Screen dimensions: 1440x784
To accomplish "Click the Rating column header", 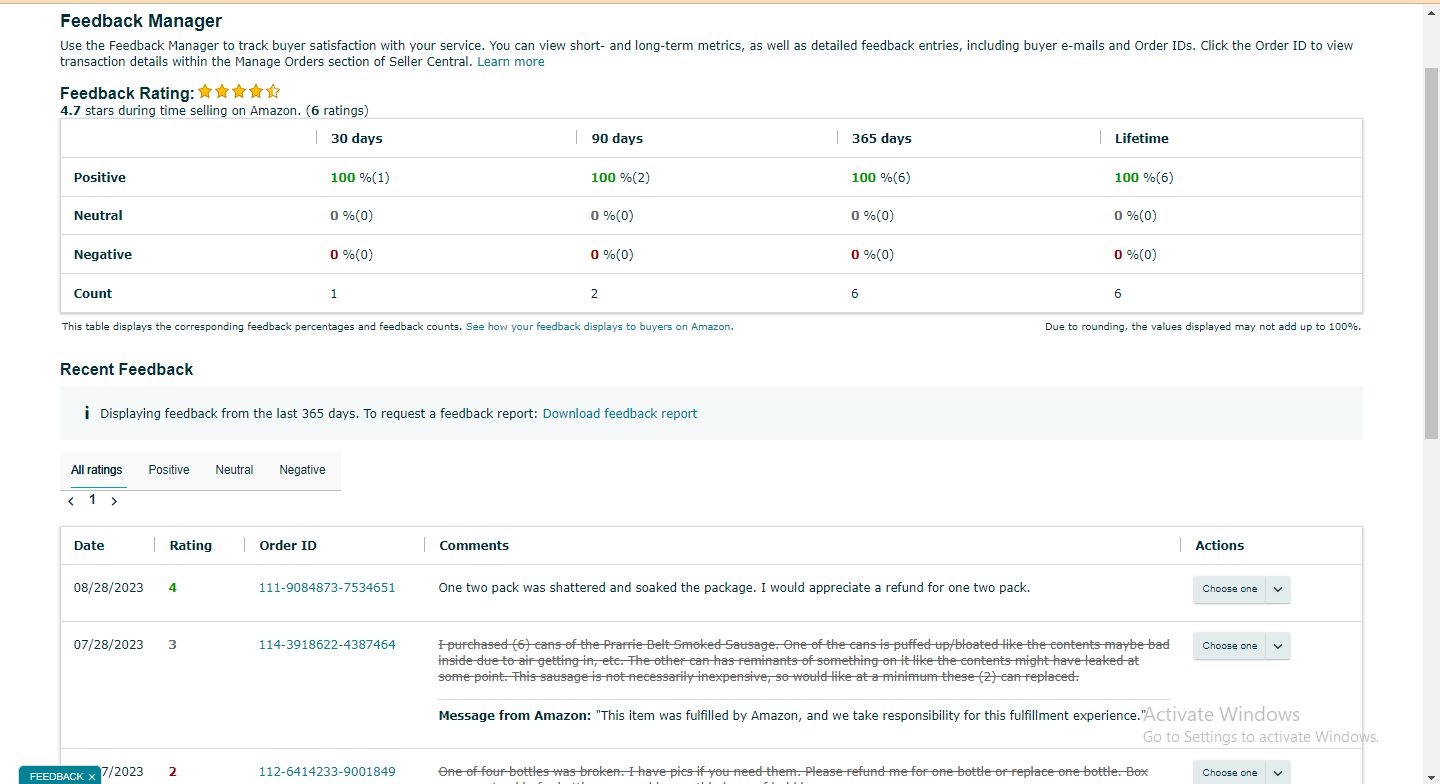I will point(191,546).
